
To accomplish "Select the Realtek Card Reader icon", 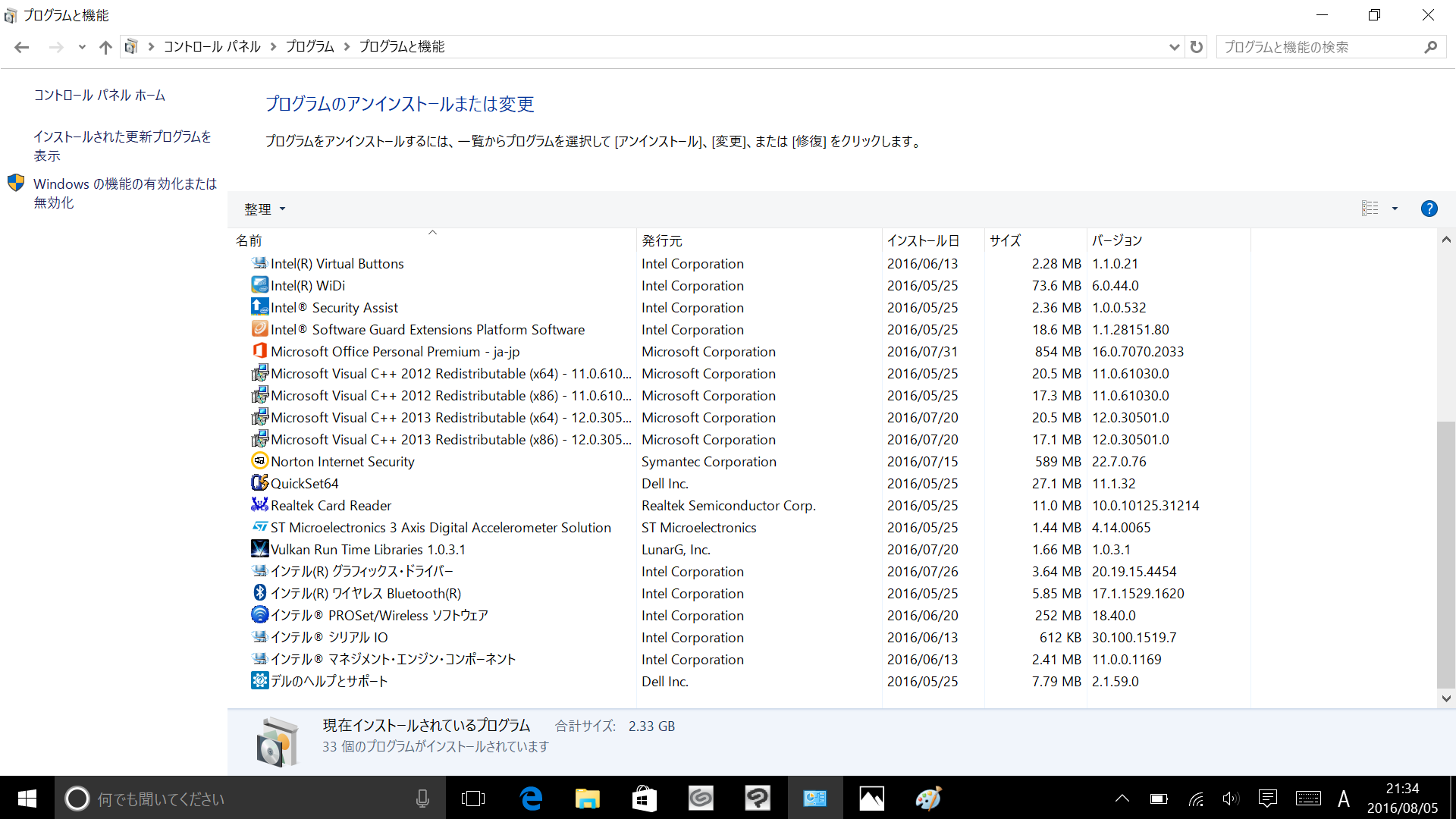I will [259, 505].
